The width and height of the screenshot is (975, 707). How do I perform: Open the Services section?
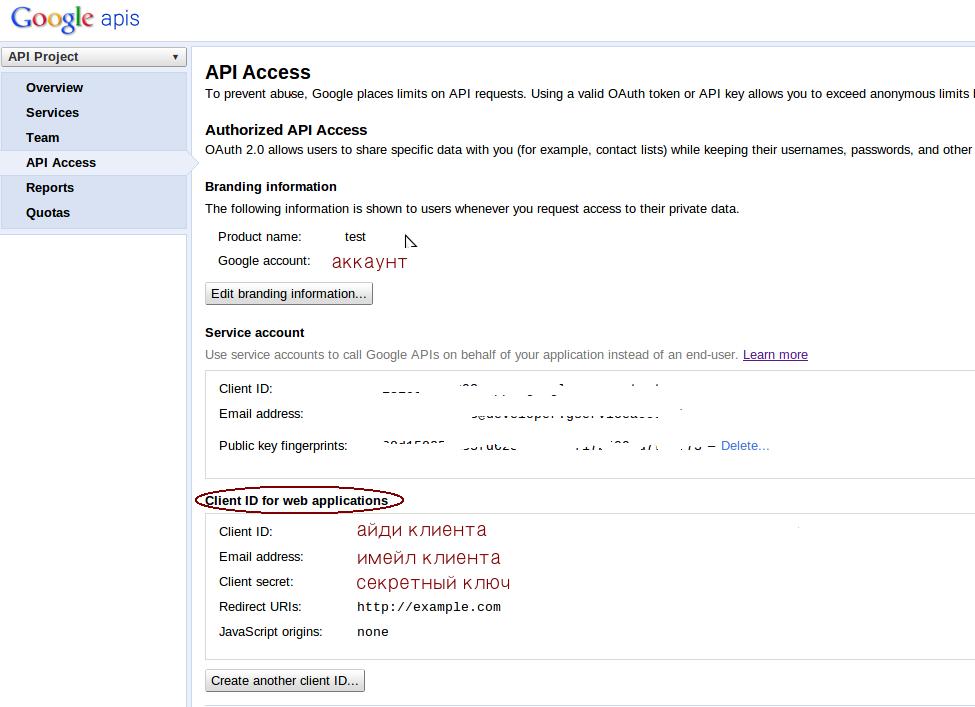[52, 113]
